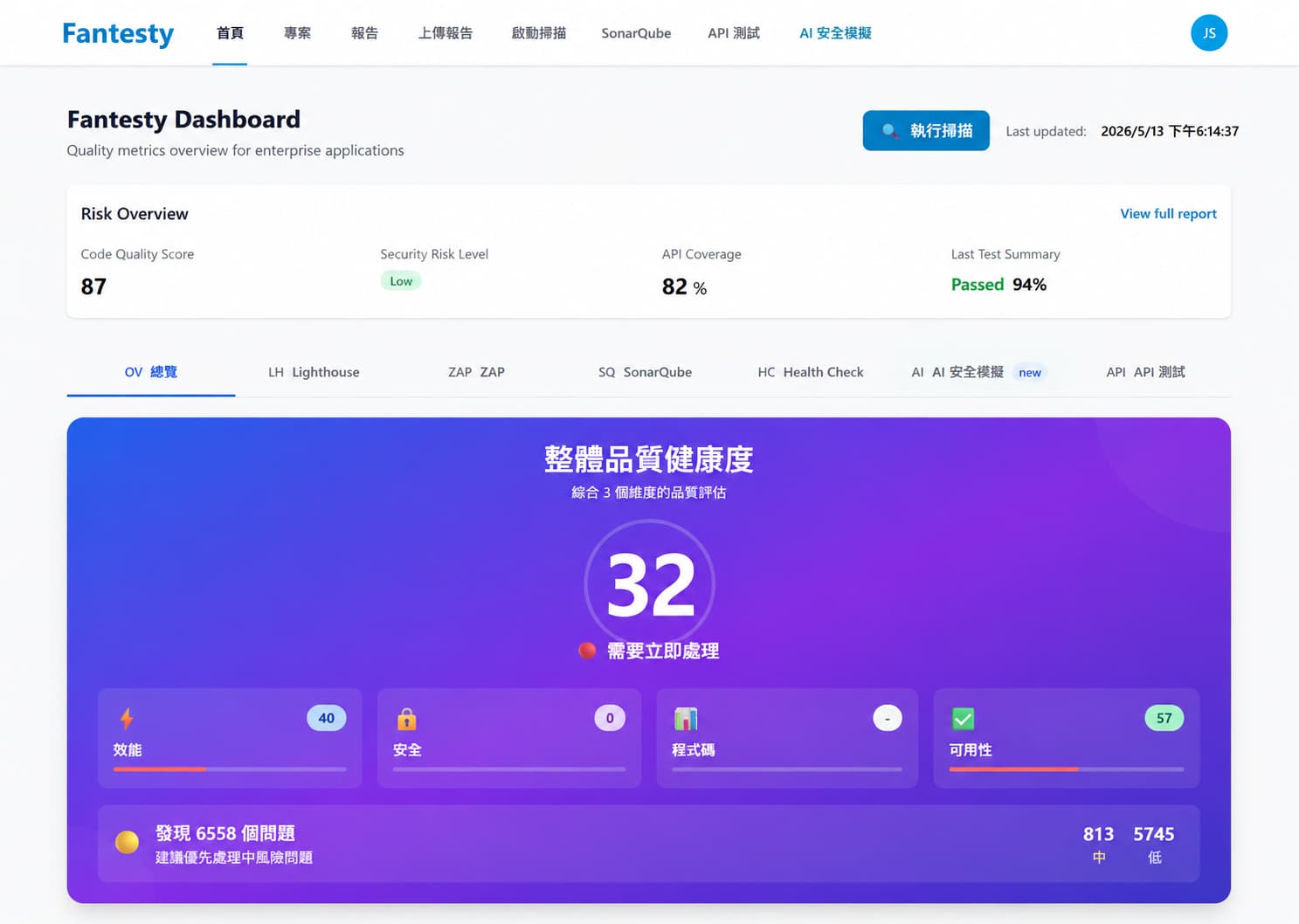Open the View full report link
The height and width of the screenshot is (924, 1299).
(1168, 213)
